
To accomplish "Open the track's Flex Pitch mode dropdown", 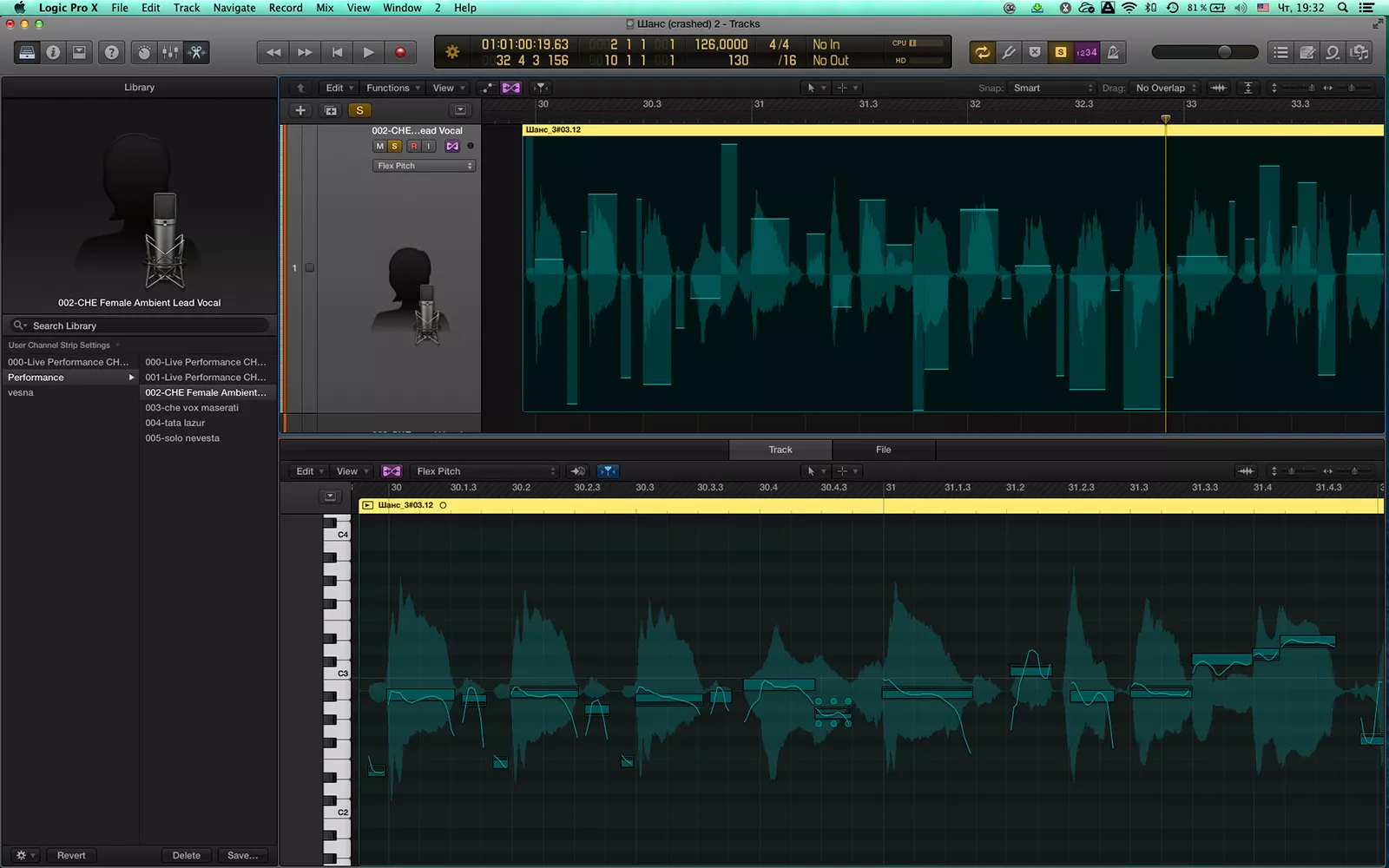I will click(x=425, y=166).
